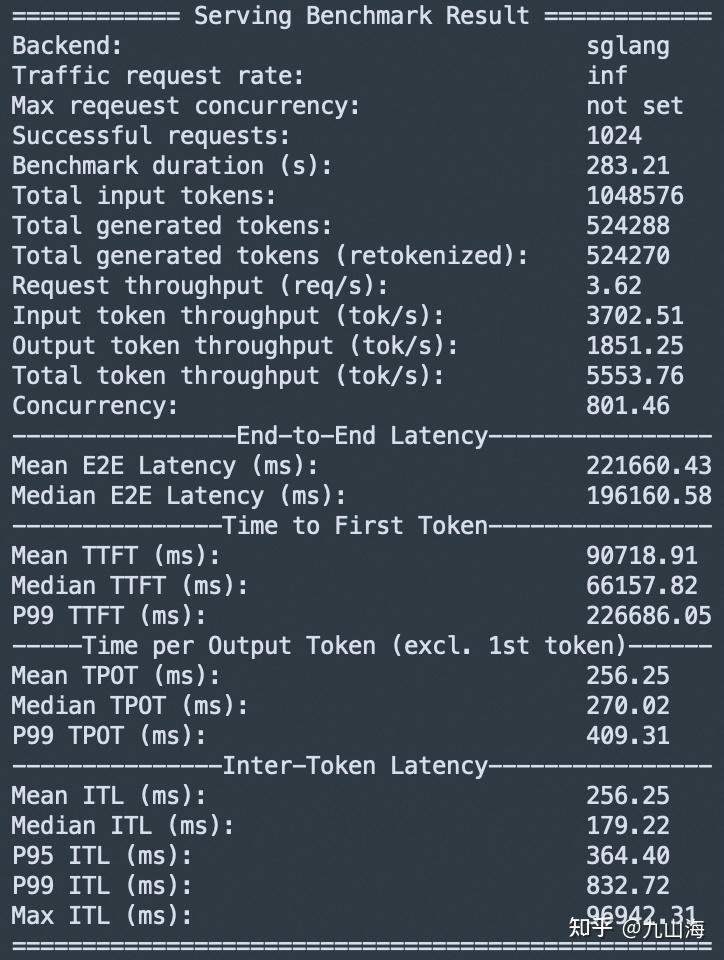This screenshot has width=724, height=960.
Task: Click the Total generated tokens (retokenized) label
Action: (x=270, y=256)
